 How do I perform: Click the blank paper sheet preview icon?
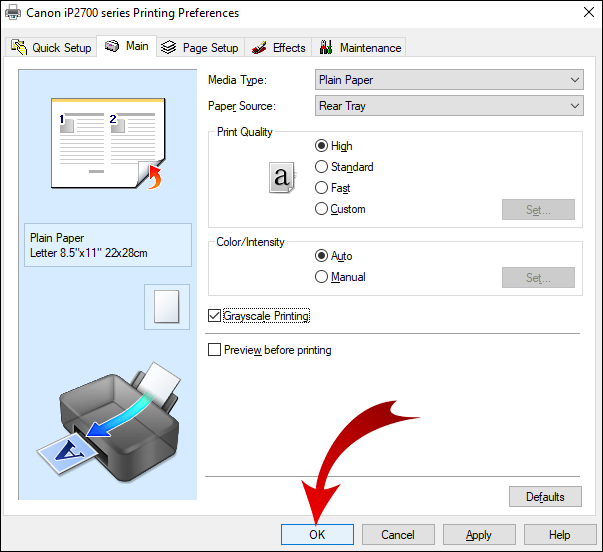pos(167,307)
